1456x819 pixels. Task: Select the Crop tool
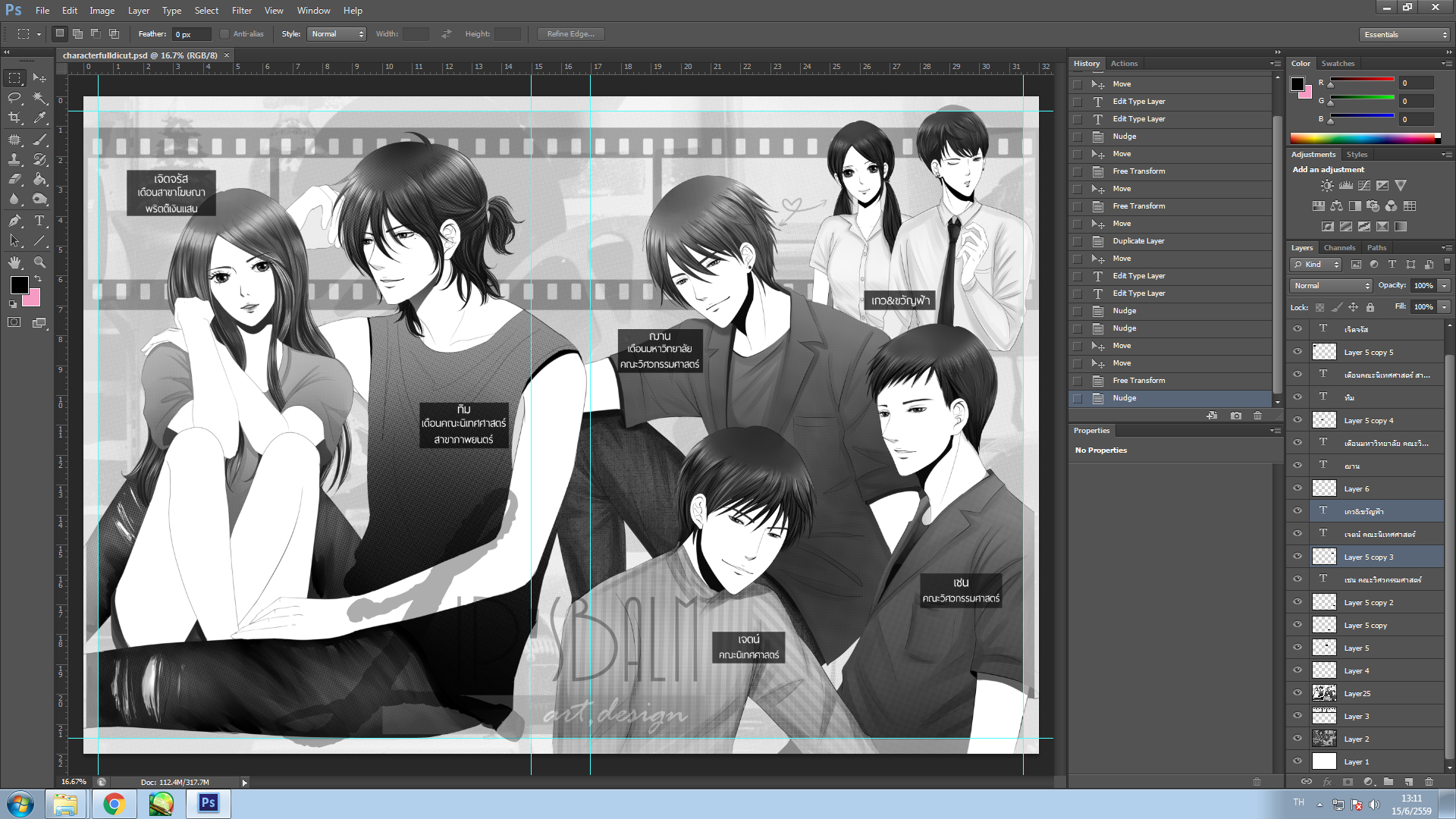point(14,118)
